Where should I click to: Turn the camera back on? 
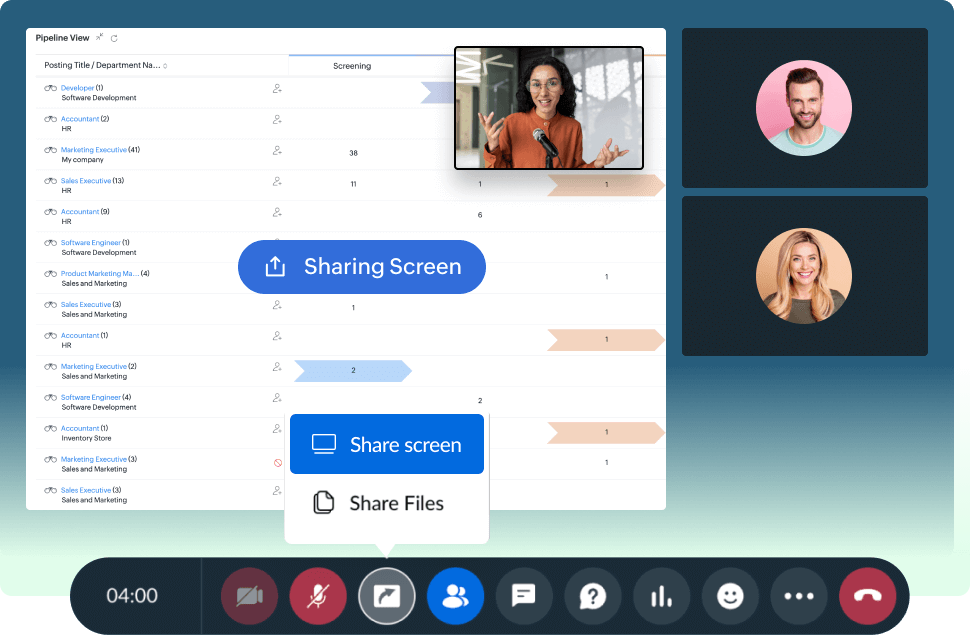tap(249, 595)
